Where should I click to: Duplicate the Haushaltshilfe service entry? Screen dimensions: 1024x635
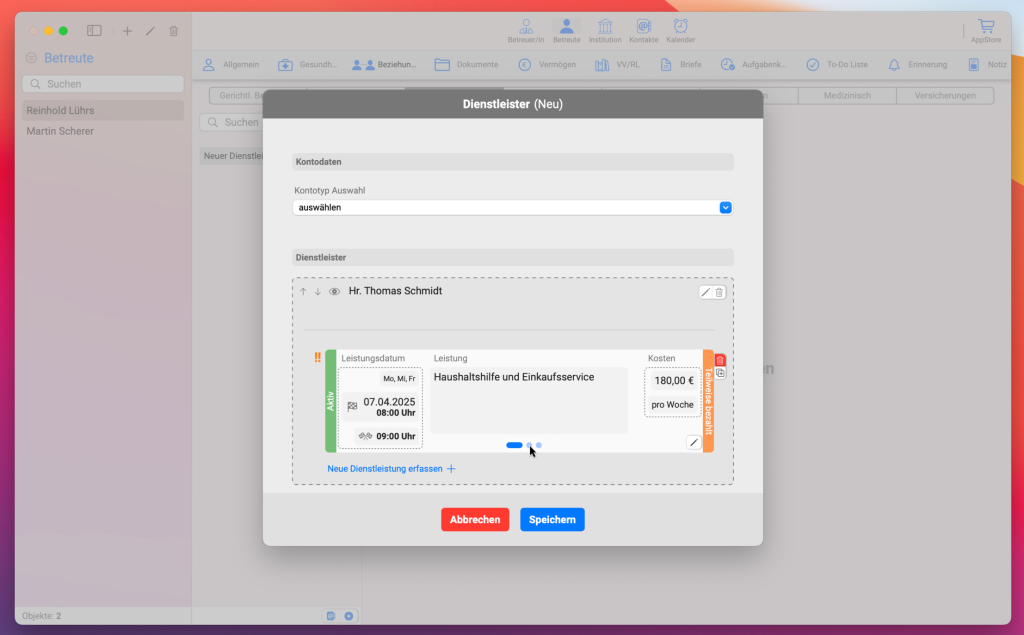point(720,373)
